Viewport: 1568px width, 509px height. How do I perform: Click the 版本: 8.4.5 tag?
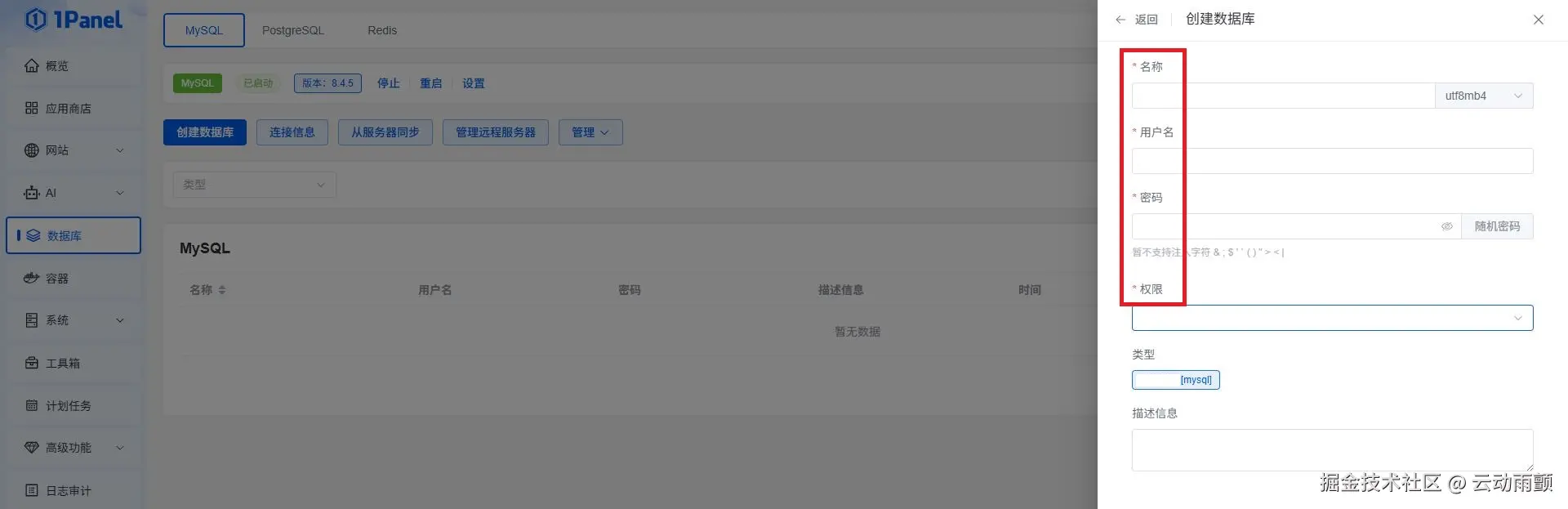[x=327, y=83]
